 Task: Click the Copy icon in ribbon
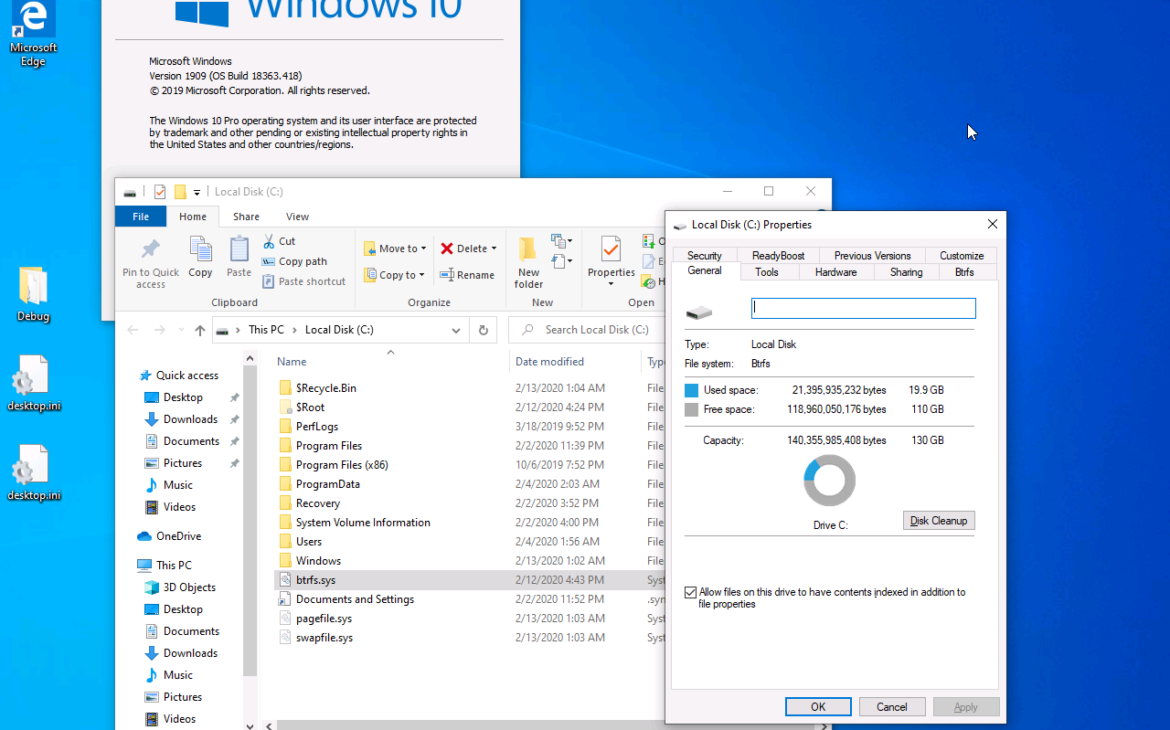[x=200, y=250]
